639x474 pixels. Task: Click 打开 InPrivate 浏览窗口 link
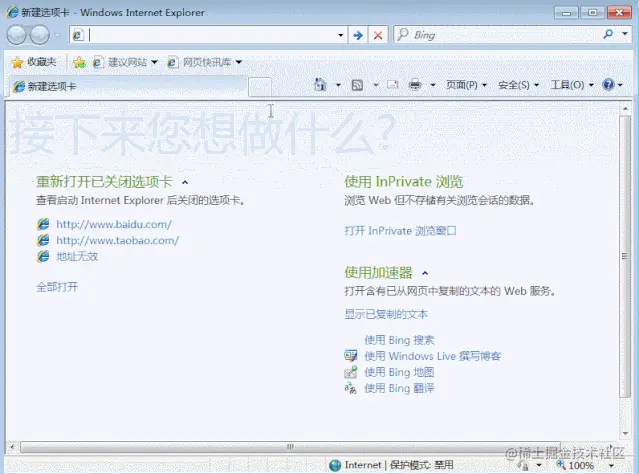(x=400, y=231)
